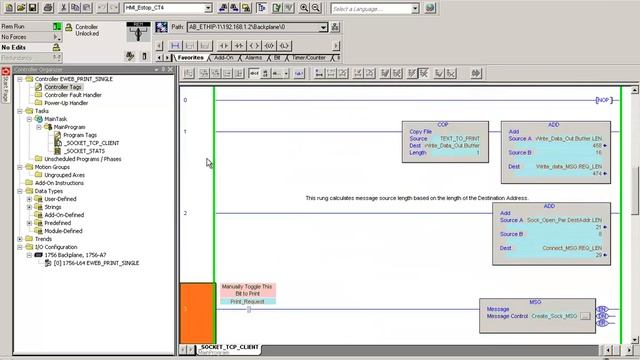Click the Paste icon
640x360 pixels.
click(x=87, y=8)
